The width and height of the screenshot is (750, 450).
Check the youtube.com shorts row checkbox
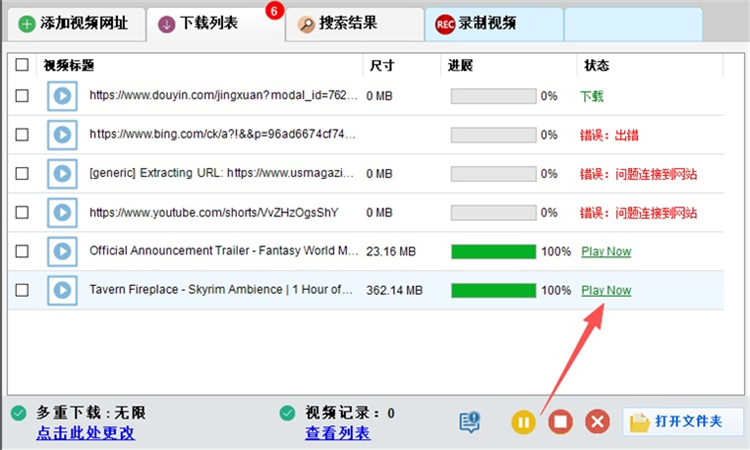pyautogui.click(x=22, y=212)
